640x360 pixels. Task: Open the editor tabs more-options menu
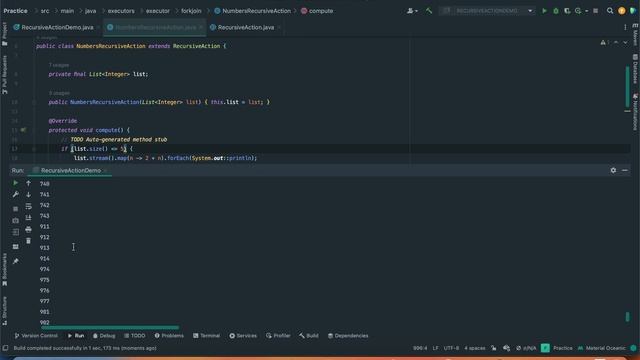625,27
